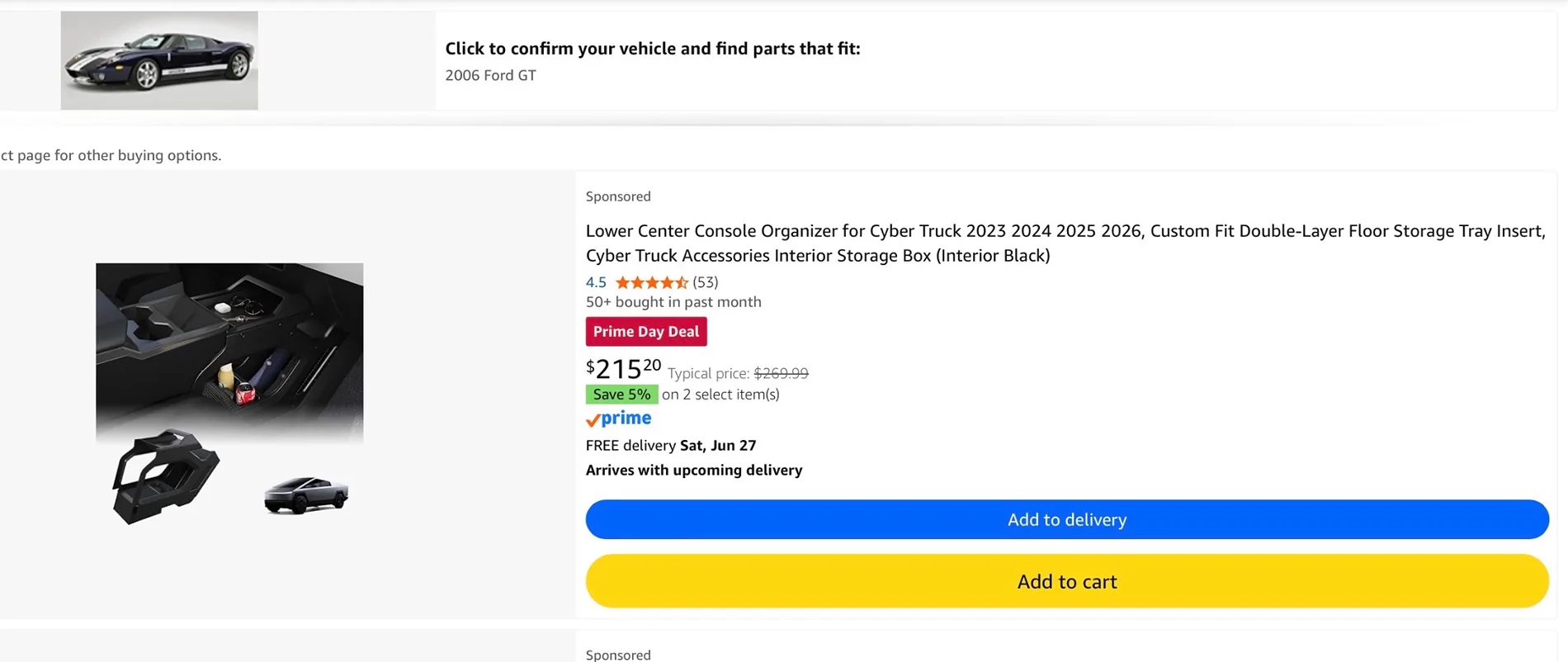1568x662 pixels.
Task: Open the 4.5 rating dropdown
Action: [x=596, y=282]
